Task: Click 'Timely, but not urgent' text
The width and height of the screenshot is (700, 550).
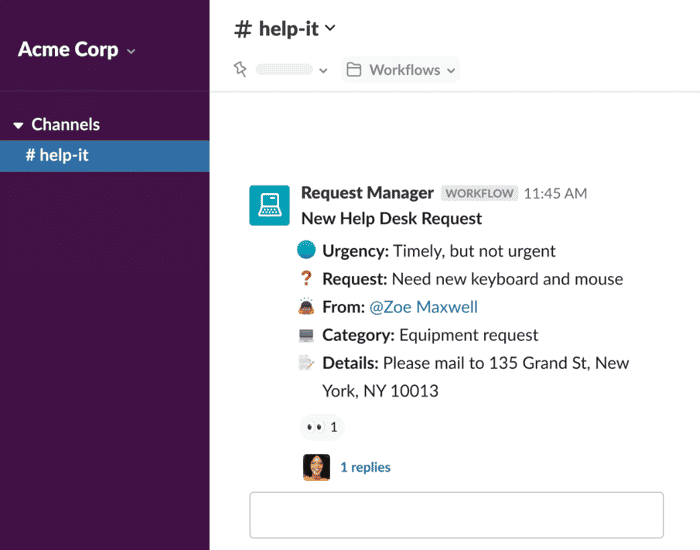Action: tap(474, 251)
